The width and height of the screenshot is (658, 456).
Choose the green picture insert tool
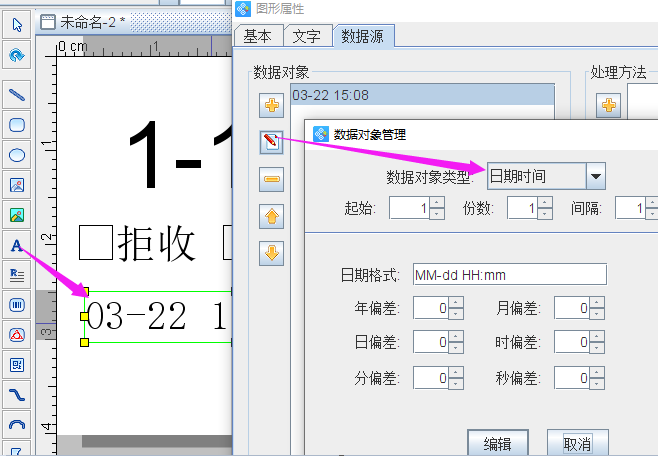tap(17, 215)
